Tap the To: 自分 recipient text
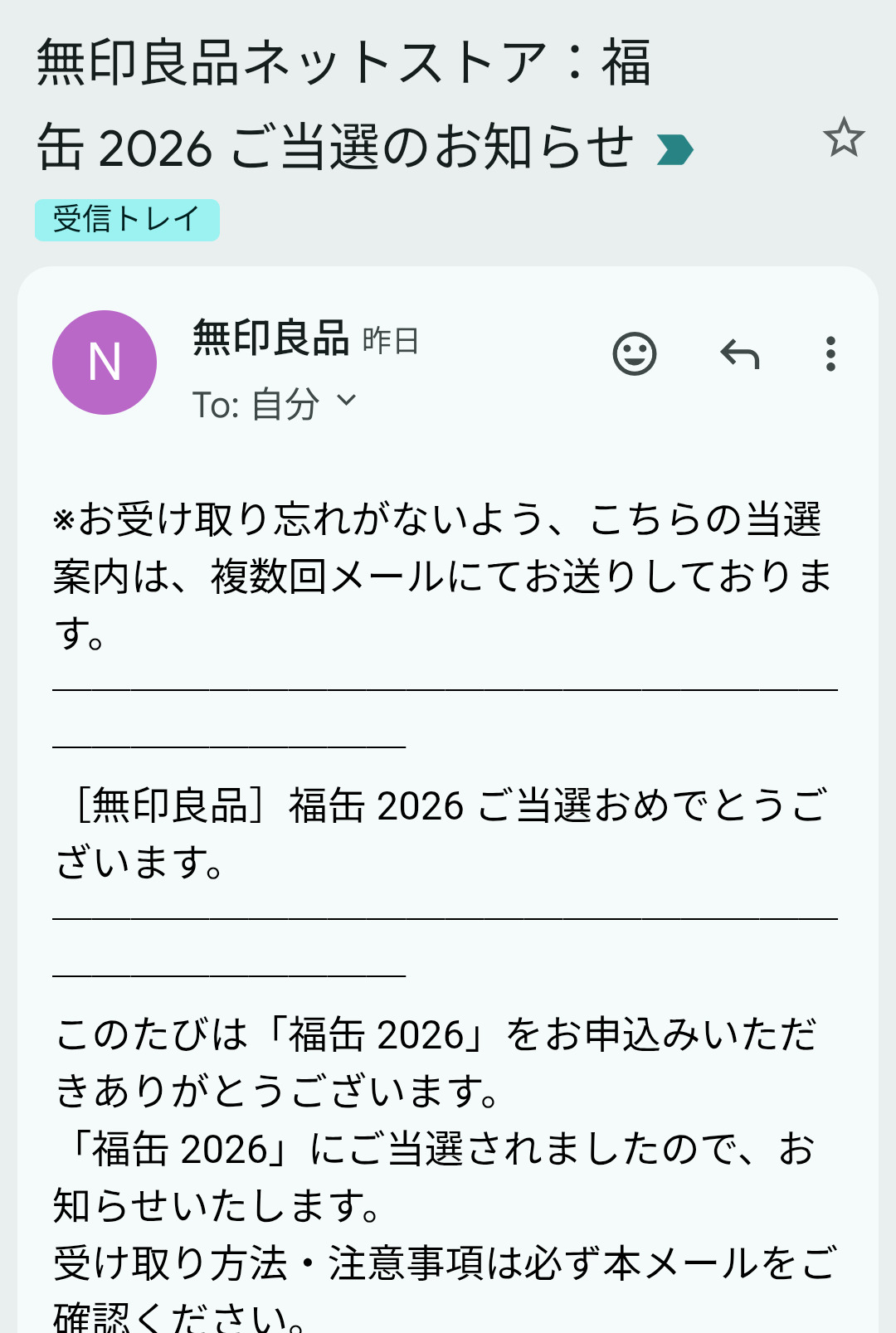Viewport: 896px width, 1333px height. pyautogui.click(x=256, y=404)
